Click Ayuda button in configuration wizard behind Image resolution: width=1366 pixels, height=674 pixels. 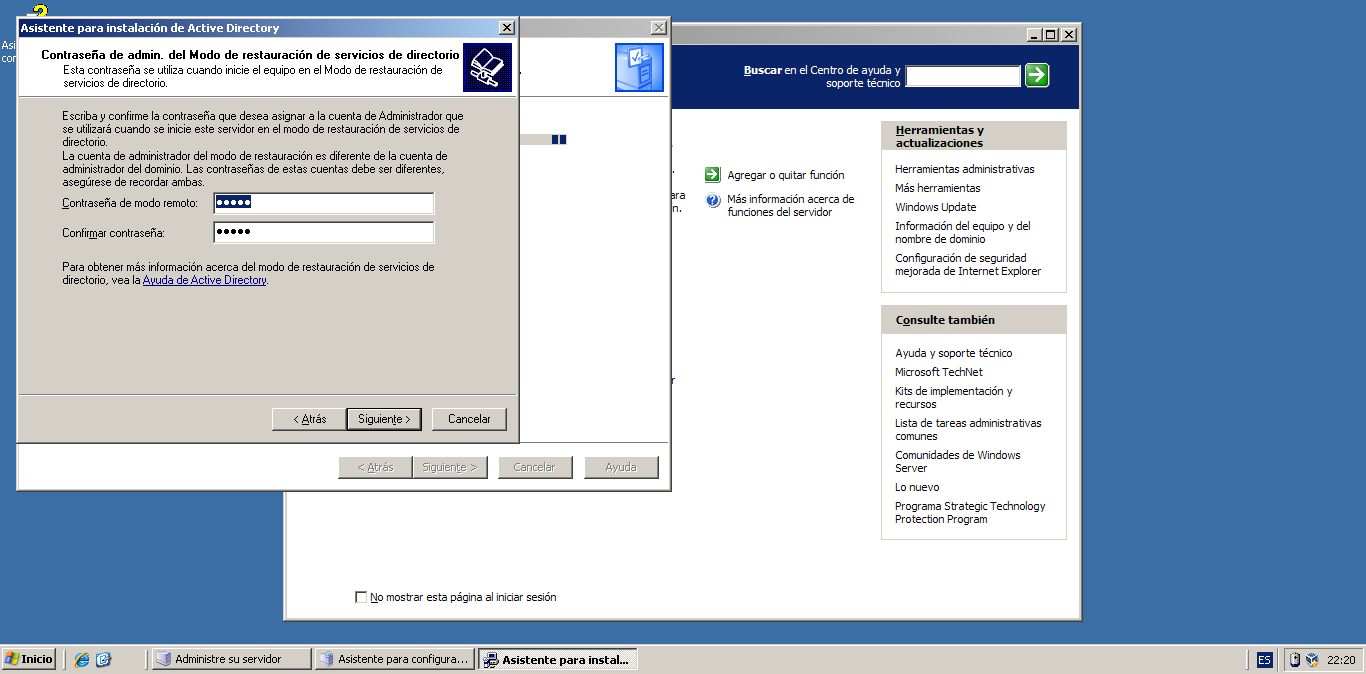(x=621, y=467)
